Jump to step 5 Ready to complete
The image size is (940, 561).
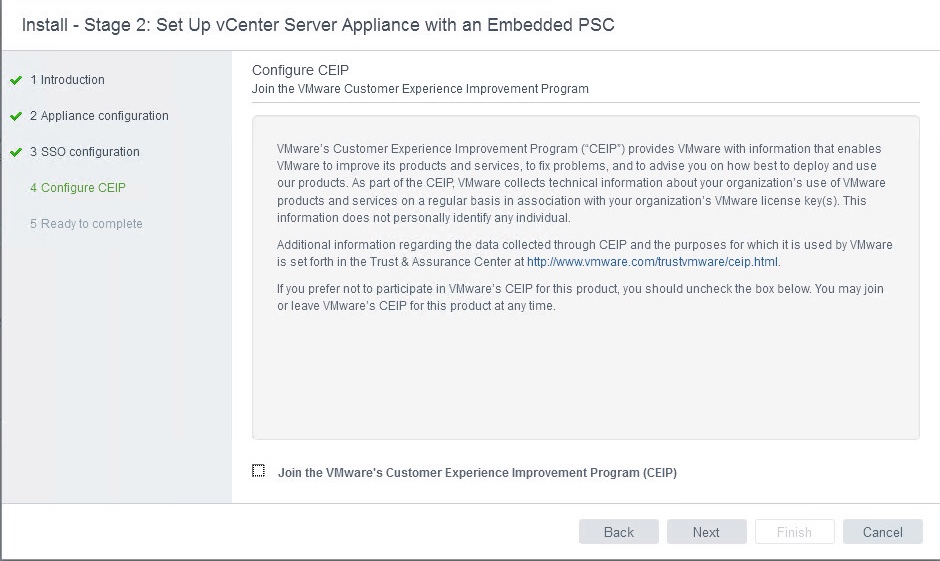[x=86, y=224]
